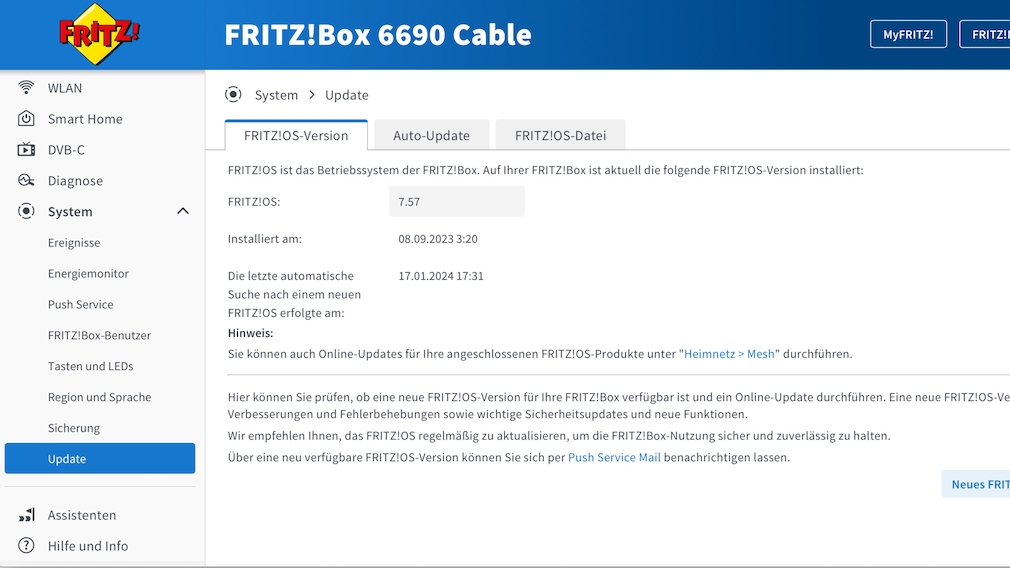
Task: Click the Assistenten icon in sidebar
Action: [x=27, y=515]
